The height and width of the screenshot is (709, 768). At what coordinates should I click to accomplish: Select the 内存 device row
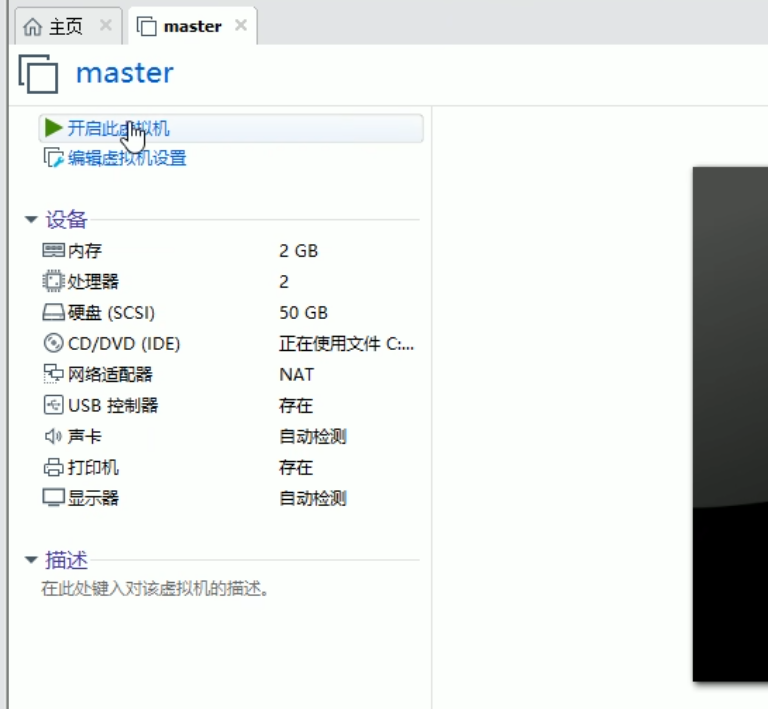click(x=229, y=251)
